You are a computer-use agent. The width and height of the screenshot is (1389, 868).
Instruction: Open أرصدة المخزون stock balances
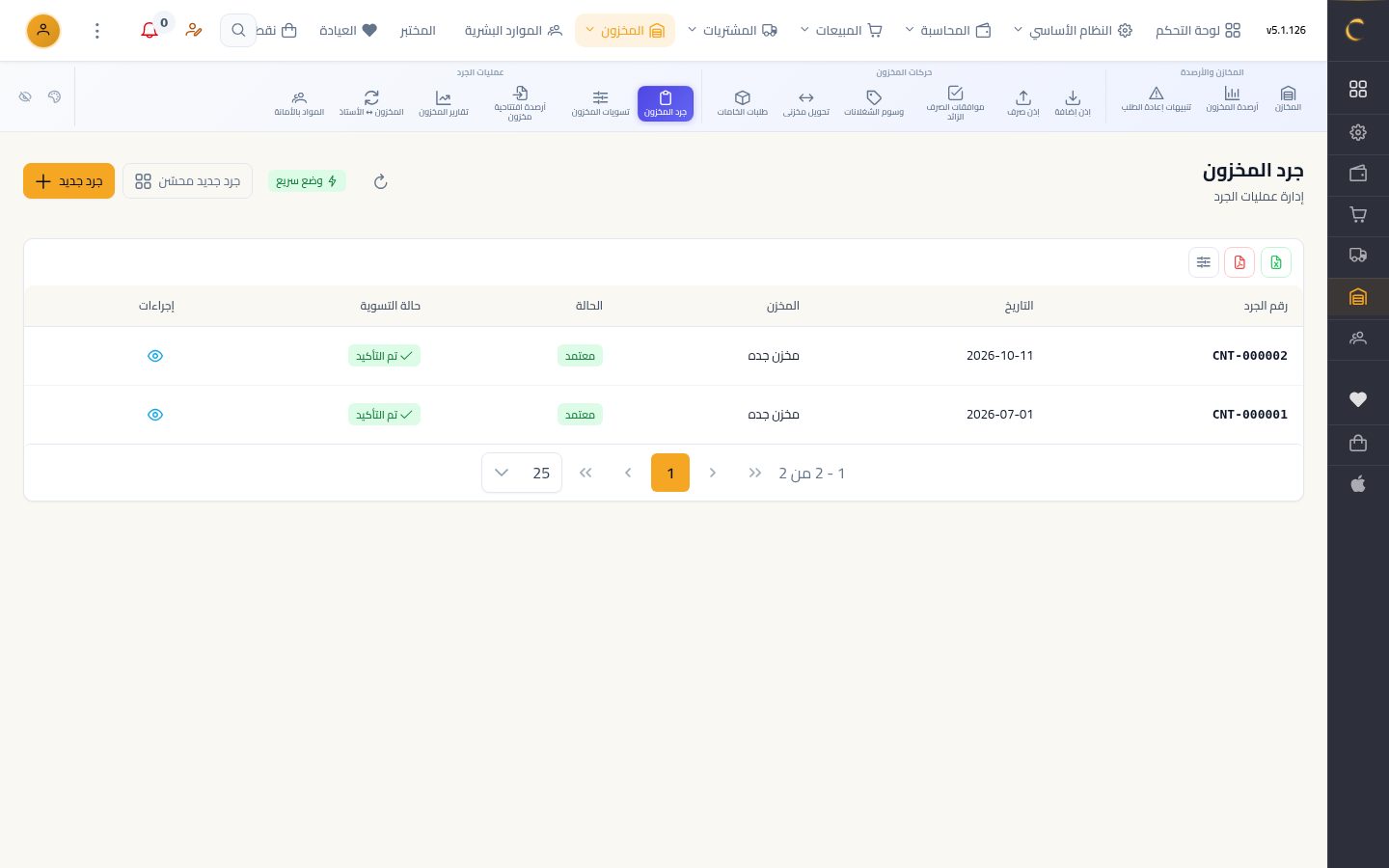[1232, 99]
